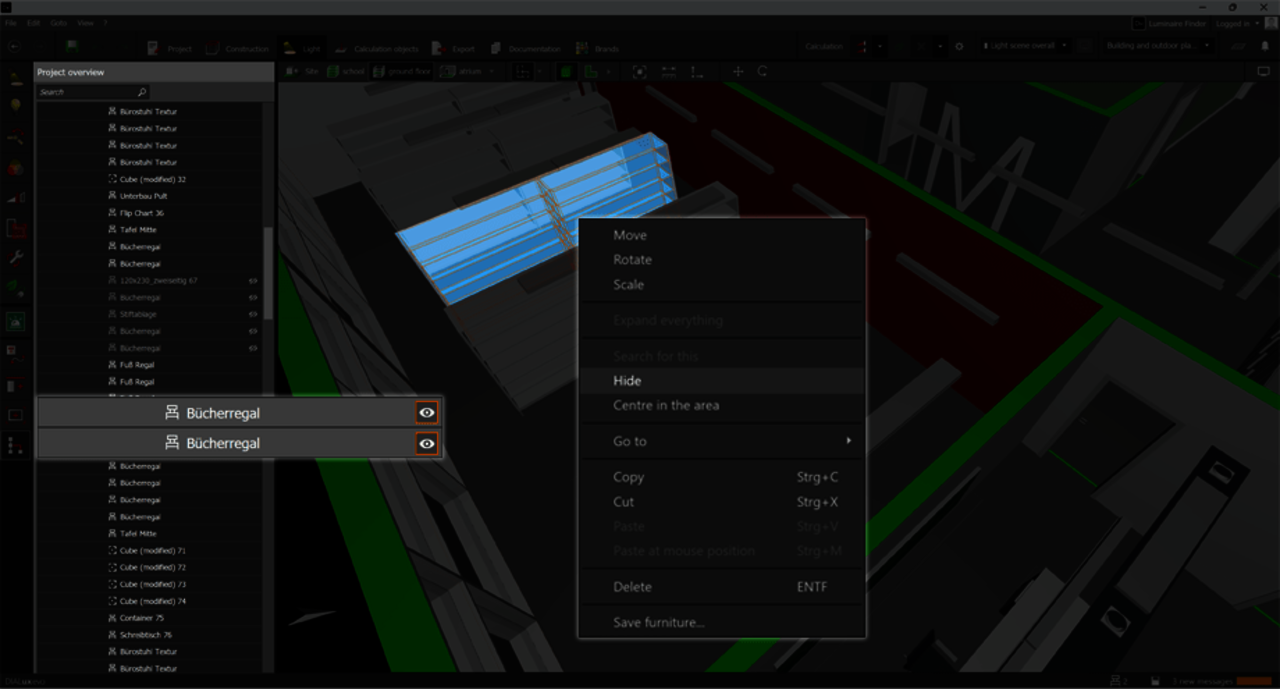Viewport: 1280px width, 689px height.
Task: Show the hidden Stiftablage item via eye icon
Action: 253,314
